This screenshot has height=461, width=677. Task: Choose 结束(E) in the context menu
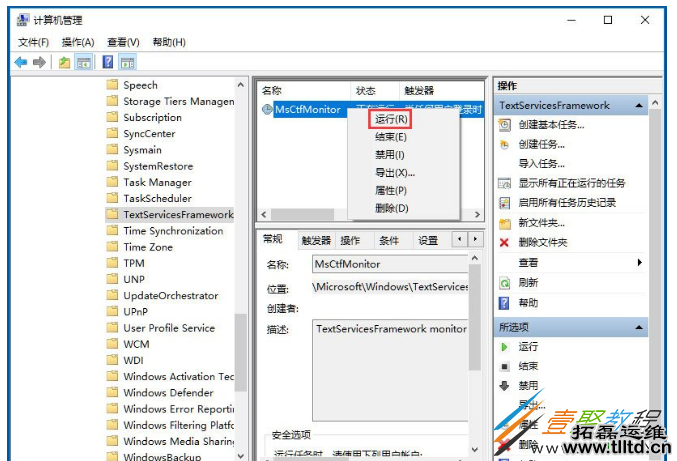pos(391,137)
